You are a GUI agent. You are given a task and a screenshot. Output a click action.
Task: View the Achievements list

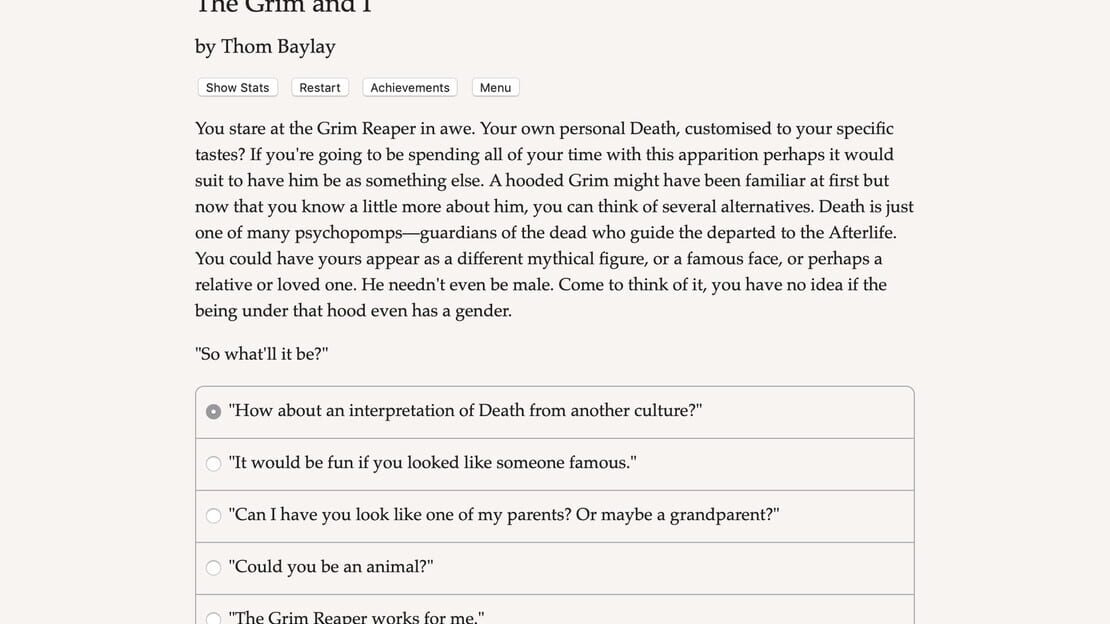[x=410, y=88]
